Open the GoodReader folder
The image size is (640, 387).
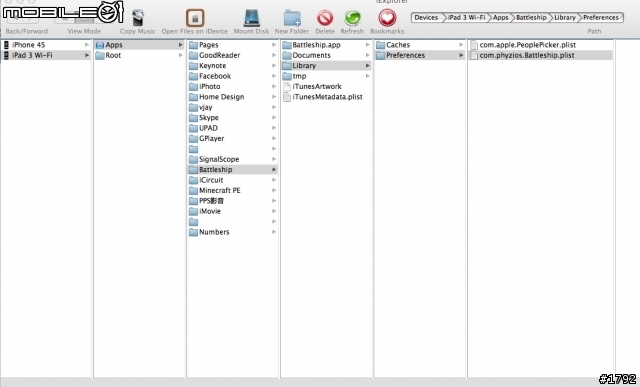point(233,55)
